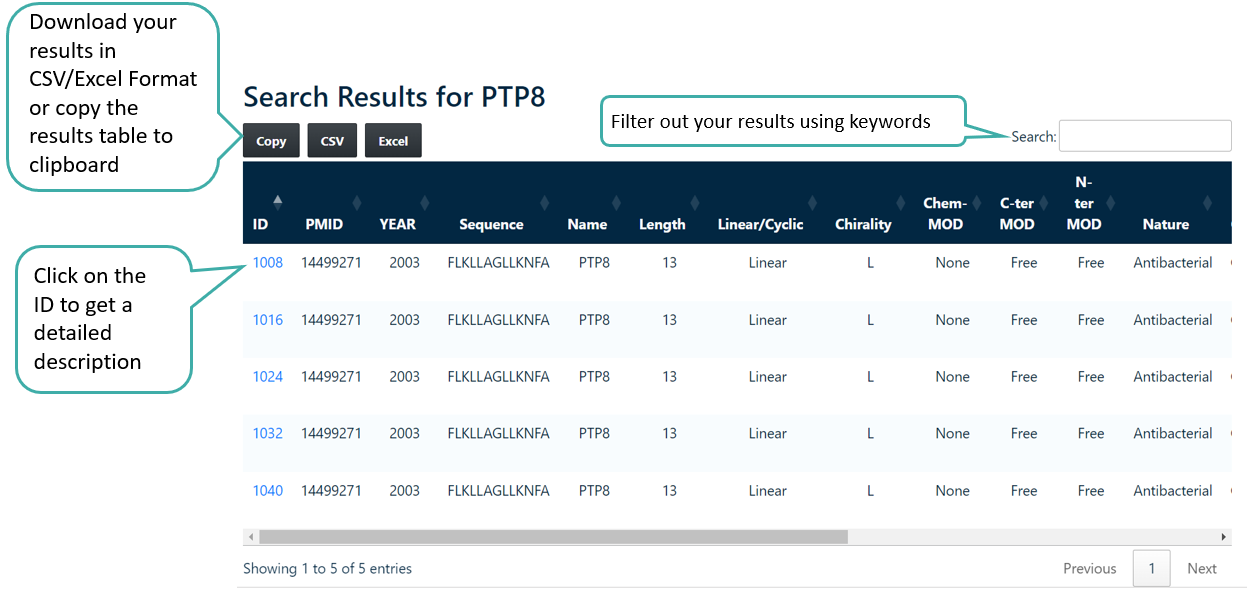Sort table by ID column
Viewport: 1258px width, 598px height.
(261, 224)
